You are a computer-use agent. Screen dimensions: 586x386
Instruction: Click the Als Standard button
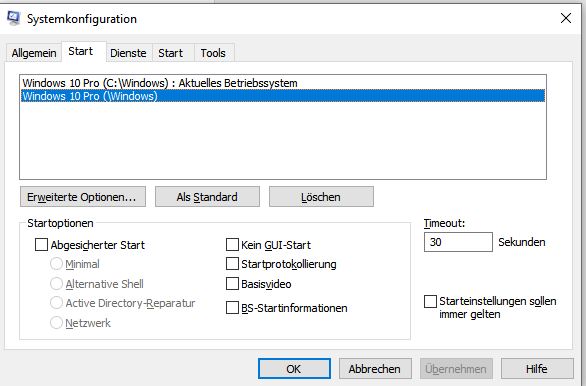tap(207, 197)
